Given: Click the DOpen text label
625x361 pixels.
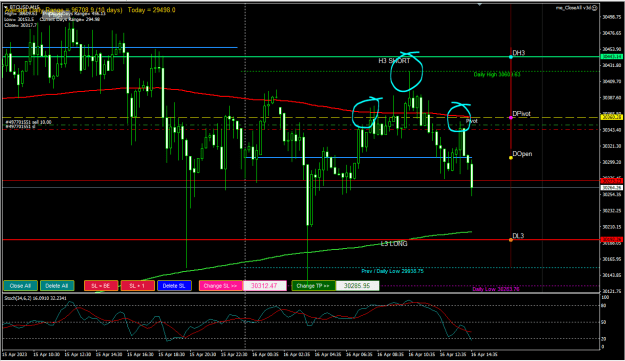Looking at the screenshot, I should (x=522, y=154).
